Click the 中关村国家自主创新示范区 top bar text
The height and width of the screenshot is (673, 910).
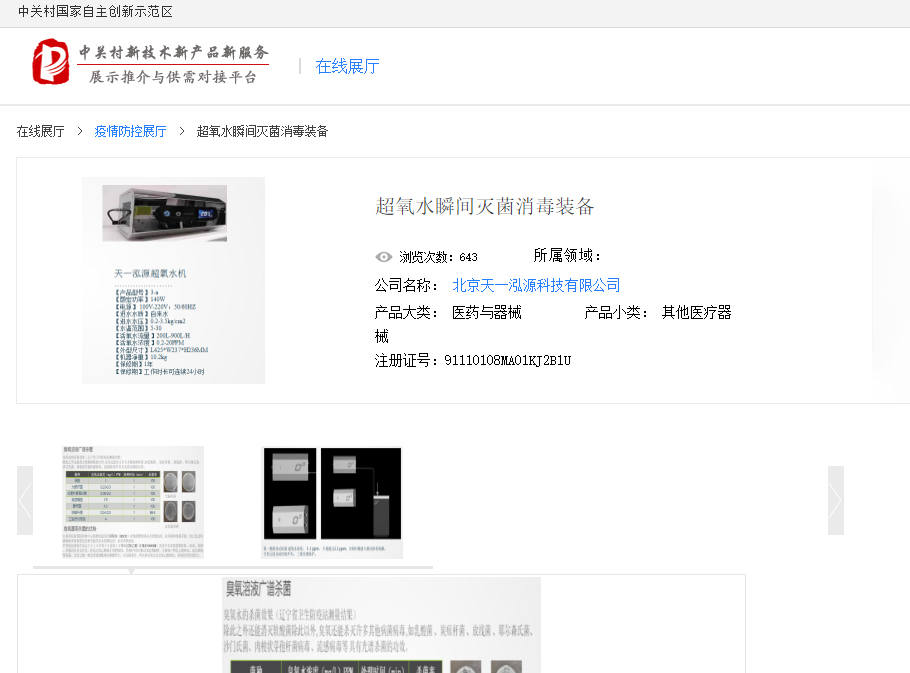click(95, 12)
